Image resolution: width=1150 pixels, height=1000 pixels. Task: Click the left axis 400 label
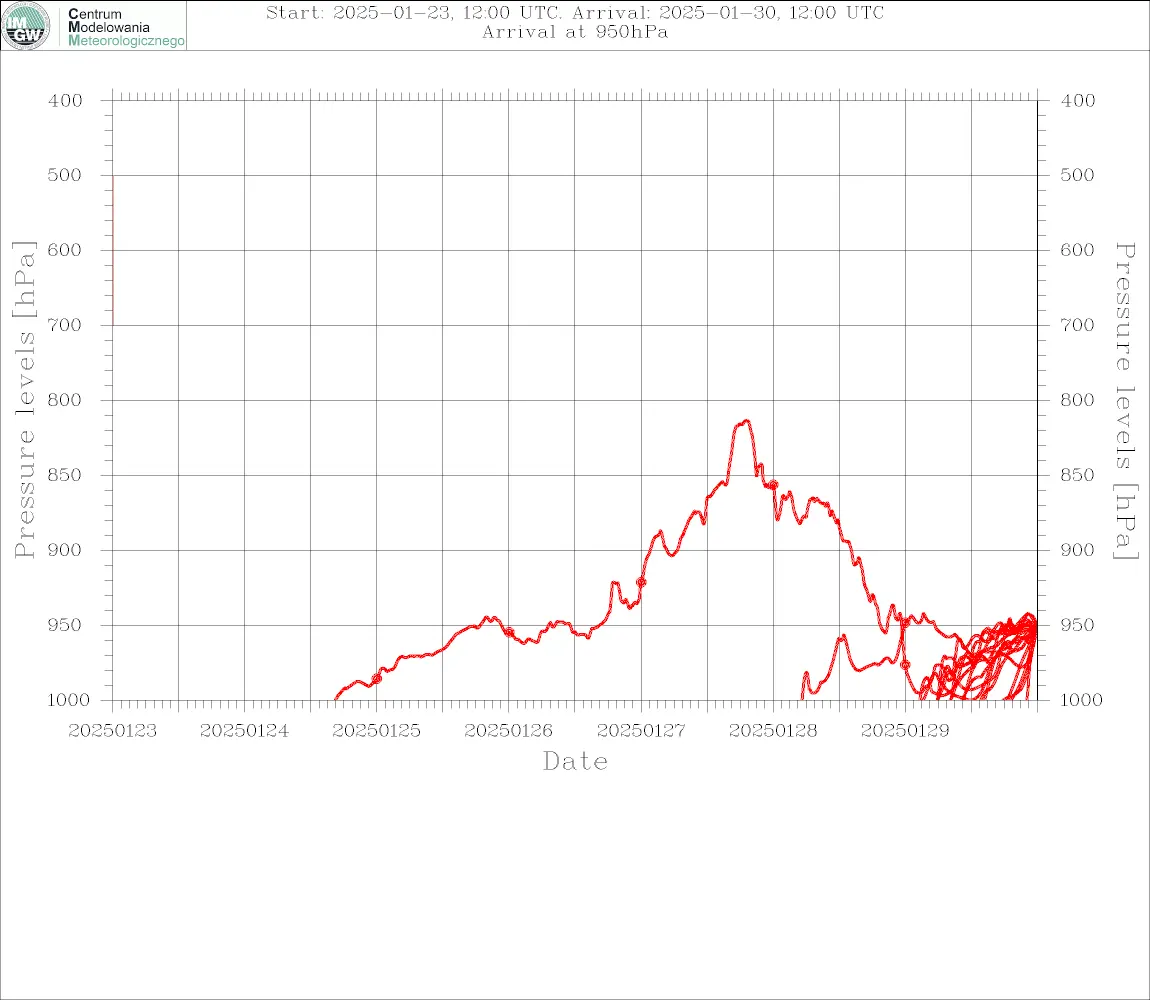[65, 101]
